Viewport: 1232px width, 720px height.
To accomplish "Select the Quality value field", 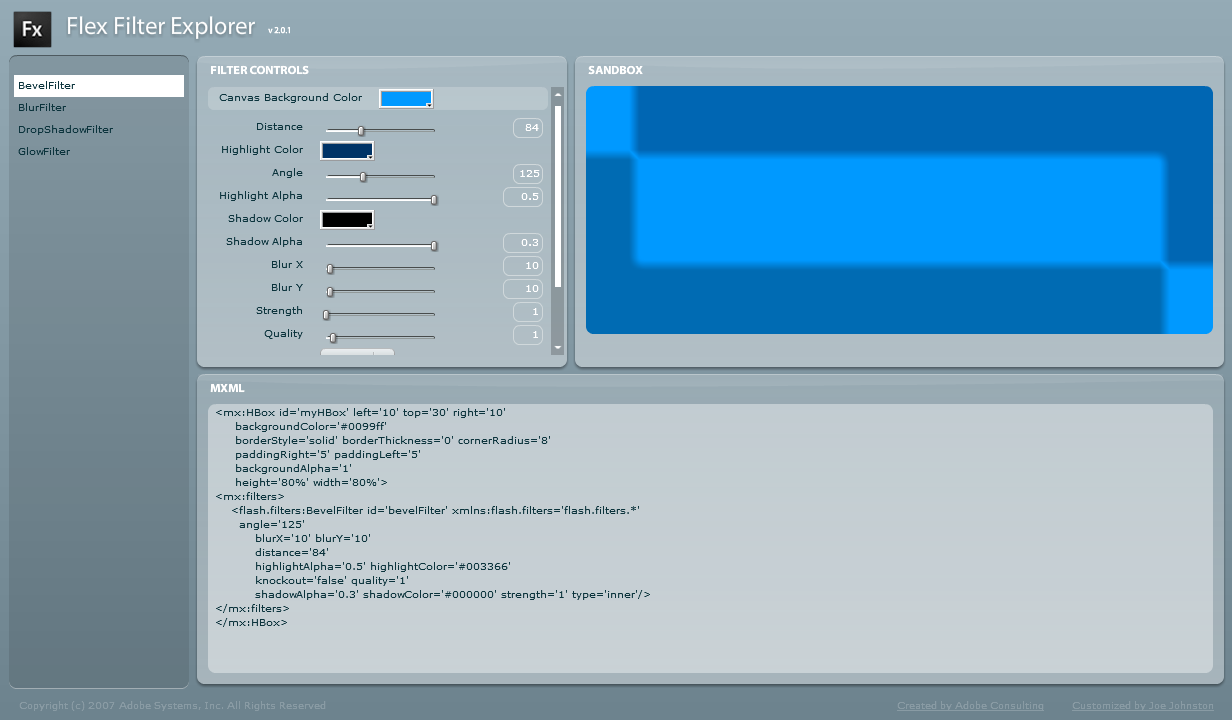I will click(x=527, y=334).
